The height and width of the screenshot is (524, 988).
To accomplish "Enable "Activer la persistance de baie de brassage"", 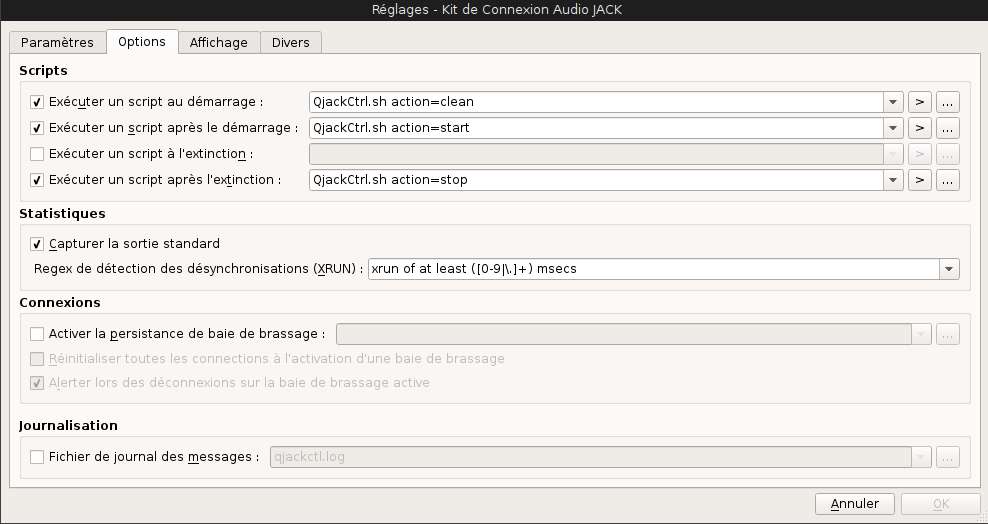I will (x=38, y=334).
